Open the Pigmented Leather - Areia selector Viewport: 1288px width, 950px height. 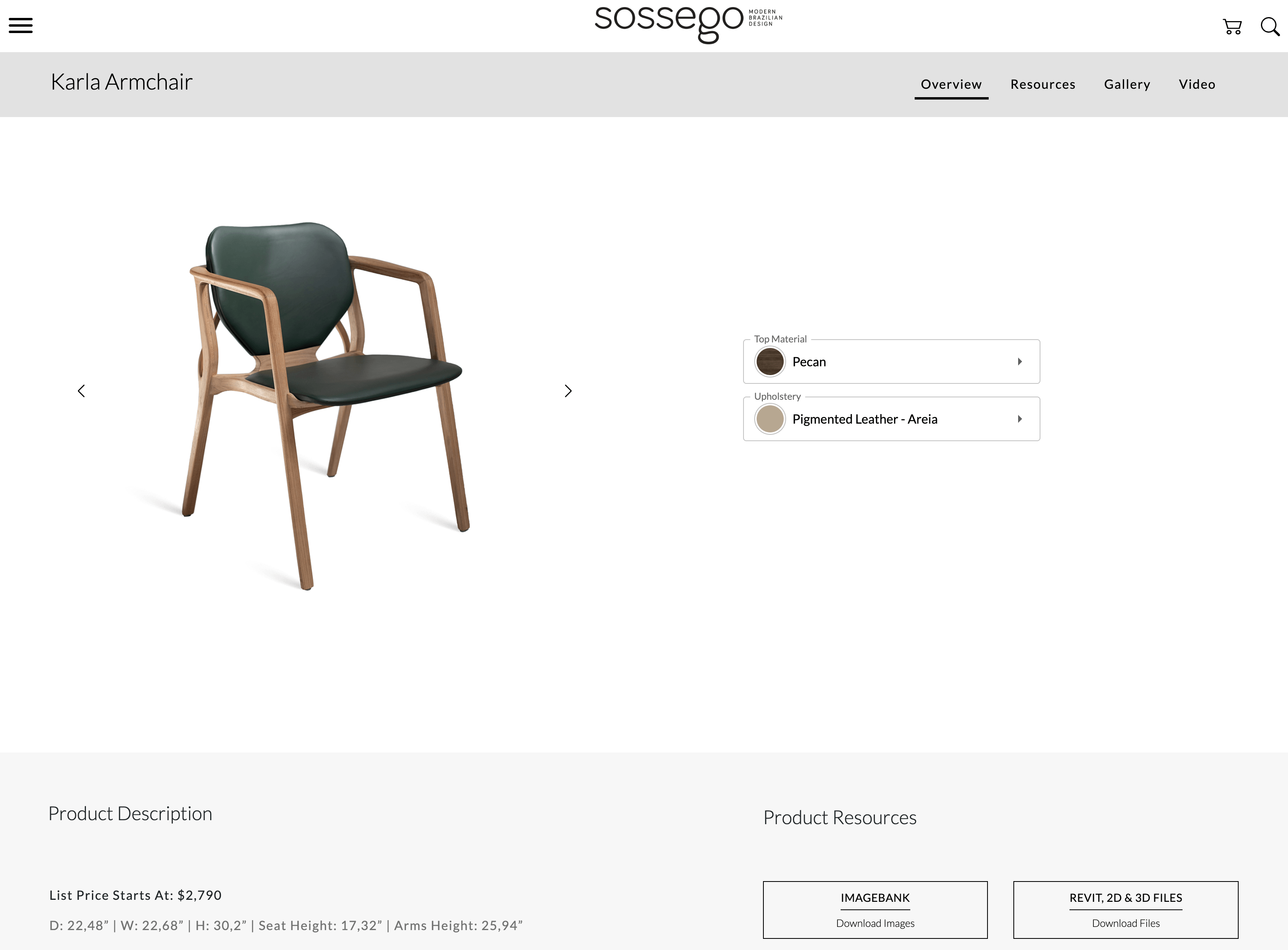coord(892,419)
